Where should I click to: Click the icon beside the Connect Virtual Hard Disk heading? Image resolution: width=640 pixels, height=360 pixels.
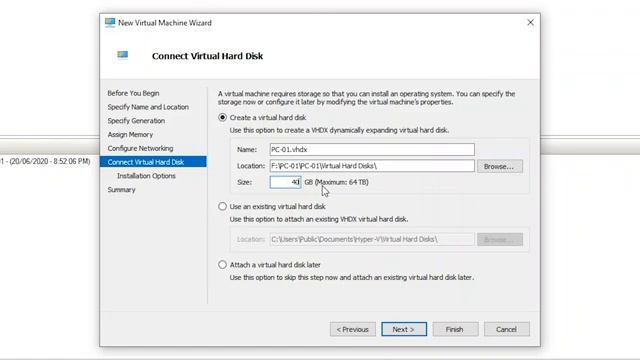click(122, 55)
